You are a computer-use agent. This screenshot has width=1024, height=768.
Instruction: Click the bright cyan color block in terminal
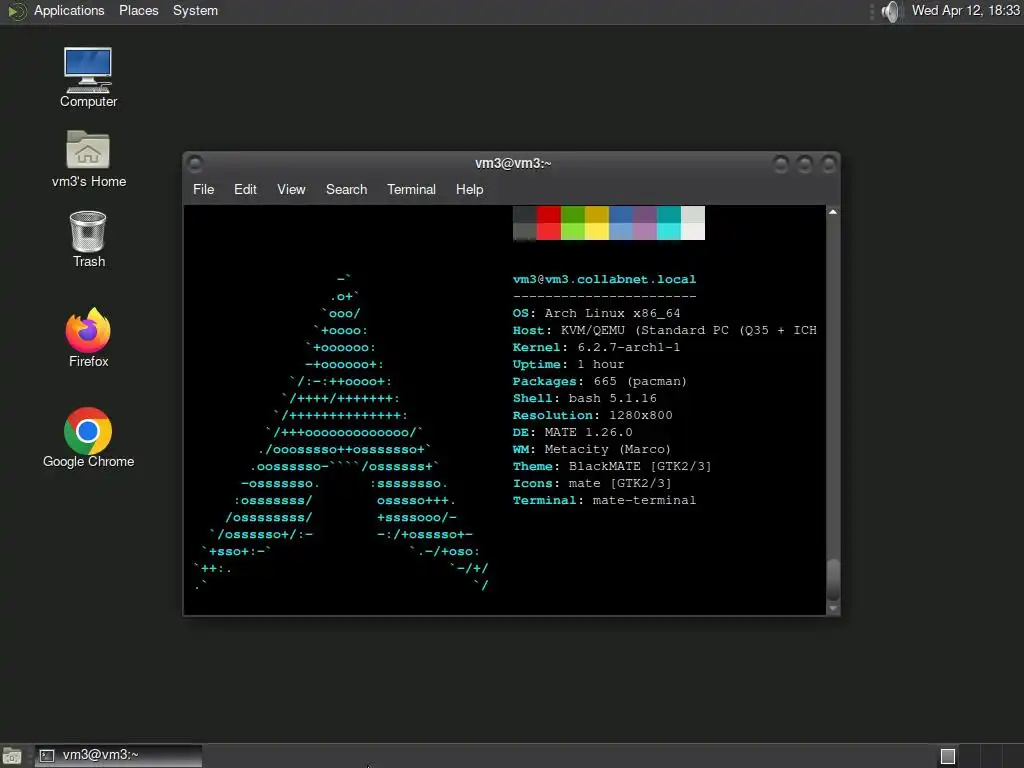(x=669, y=231)
